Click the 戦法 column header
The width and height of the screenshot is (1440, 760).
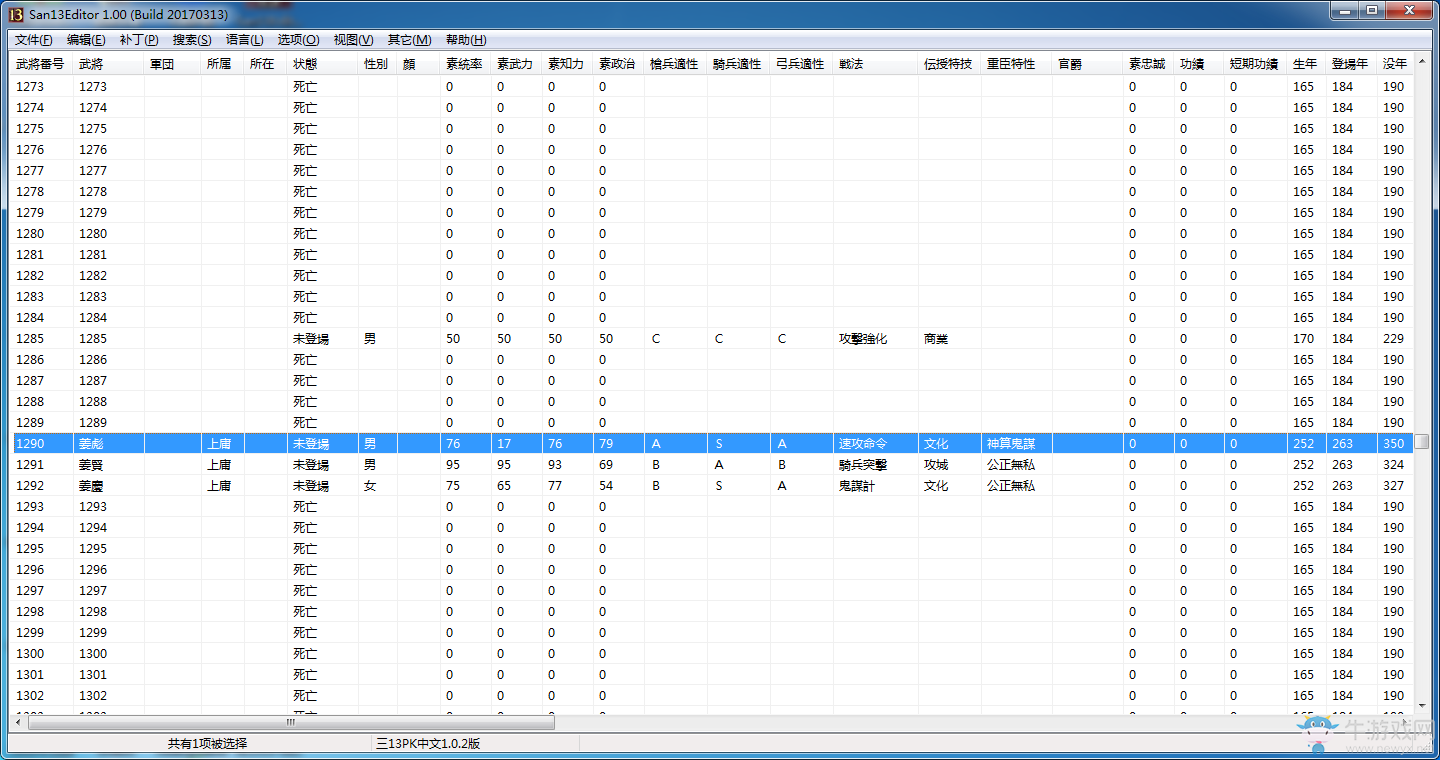tap(875, 64)
